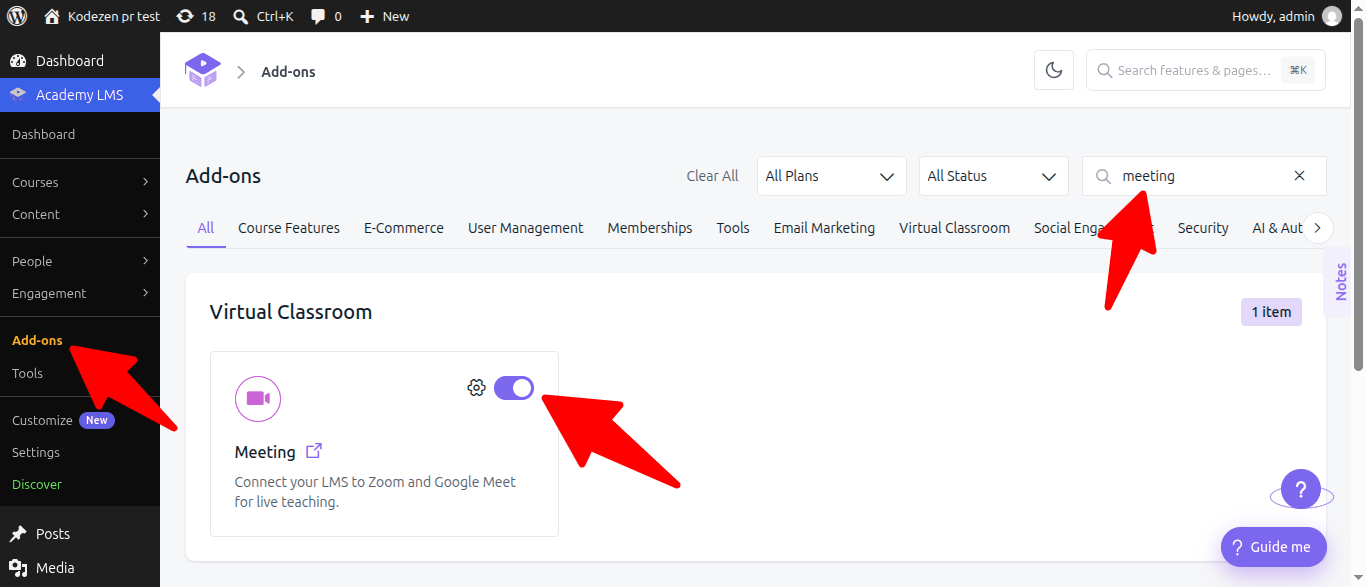Open the Ctrl+K search in admin bar
This screenshot has height=587, width=1366.
click(x=263, y=16)
